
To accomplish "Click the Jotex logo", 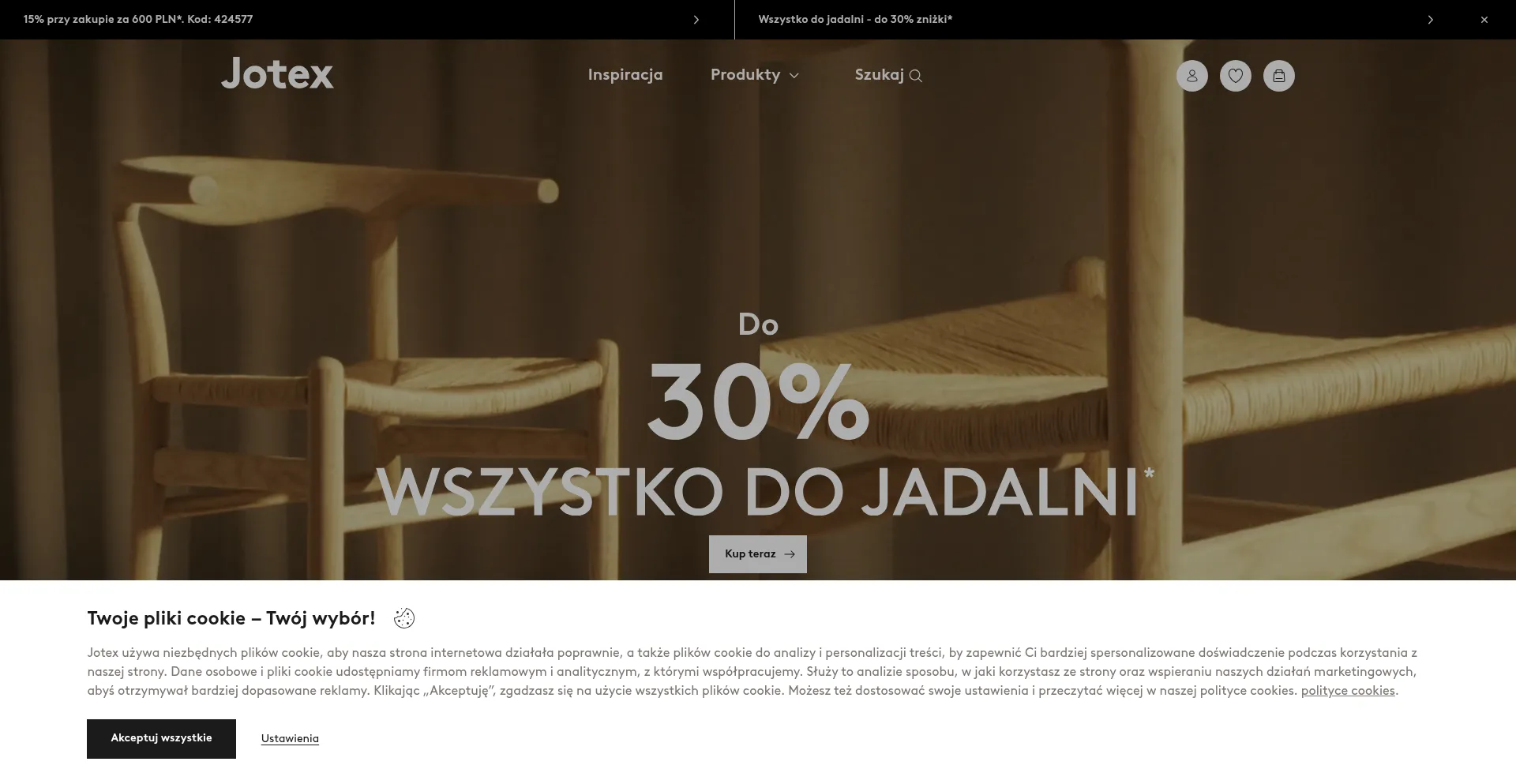I will (x=277, y=73).
